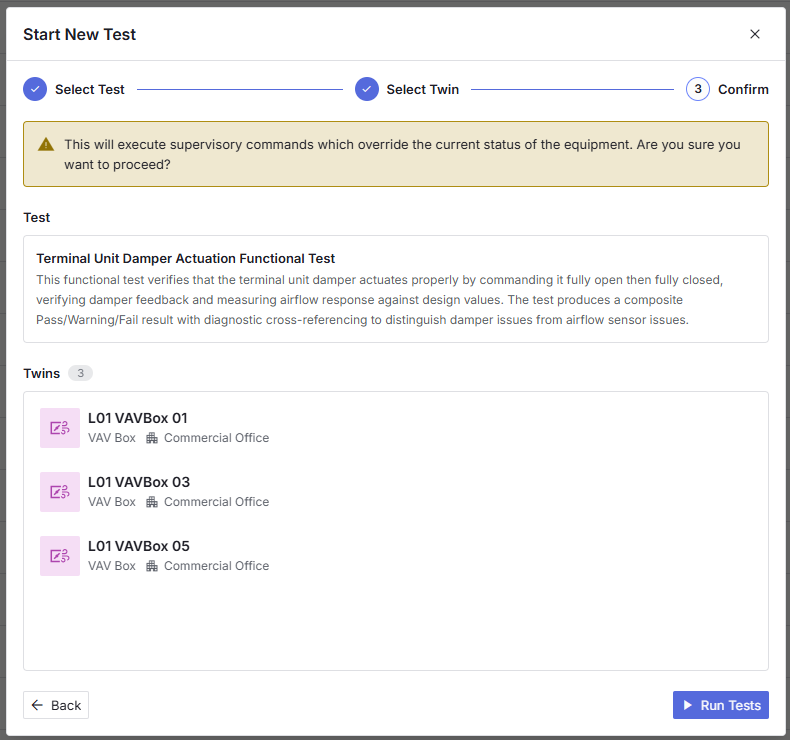The image size is (790, 740).
Task: Click the L01 VAVBox 05 twin icon
Action: [60, 556]
